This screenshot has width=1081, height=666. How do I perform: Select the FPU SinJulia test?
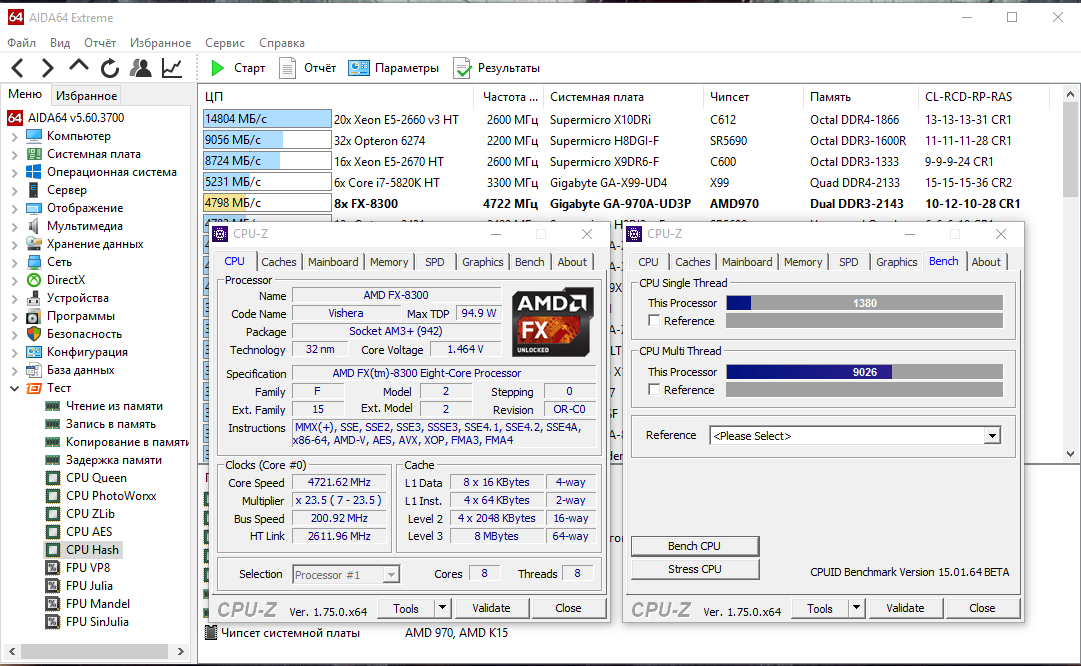[97, 621]
